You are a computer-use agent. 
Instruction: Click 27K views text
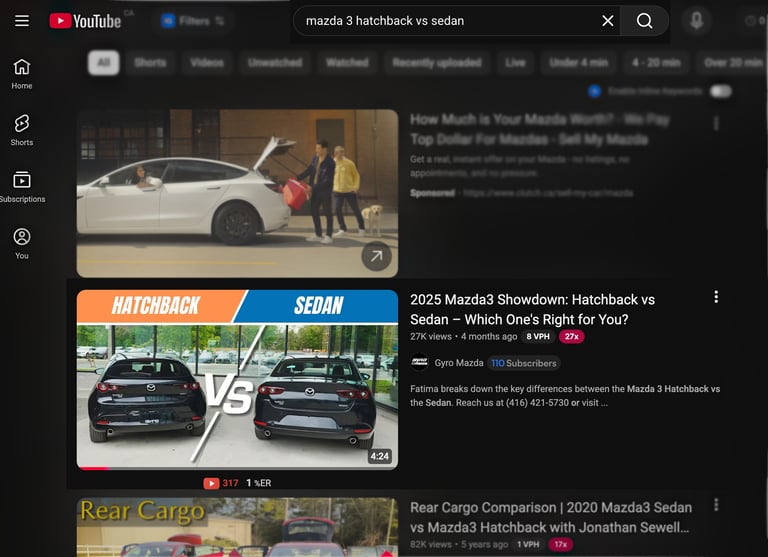[431, 337]
